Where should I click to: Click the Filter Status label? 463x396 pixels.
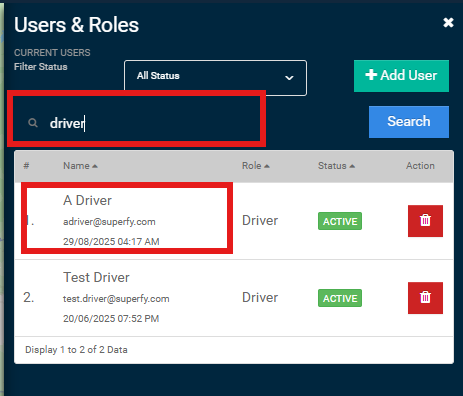point(41,67)
